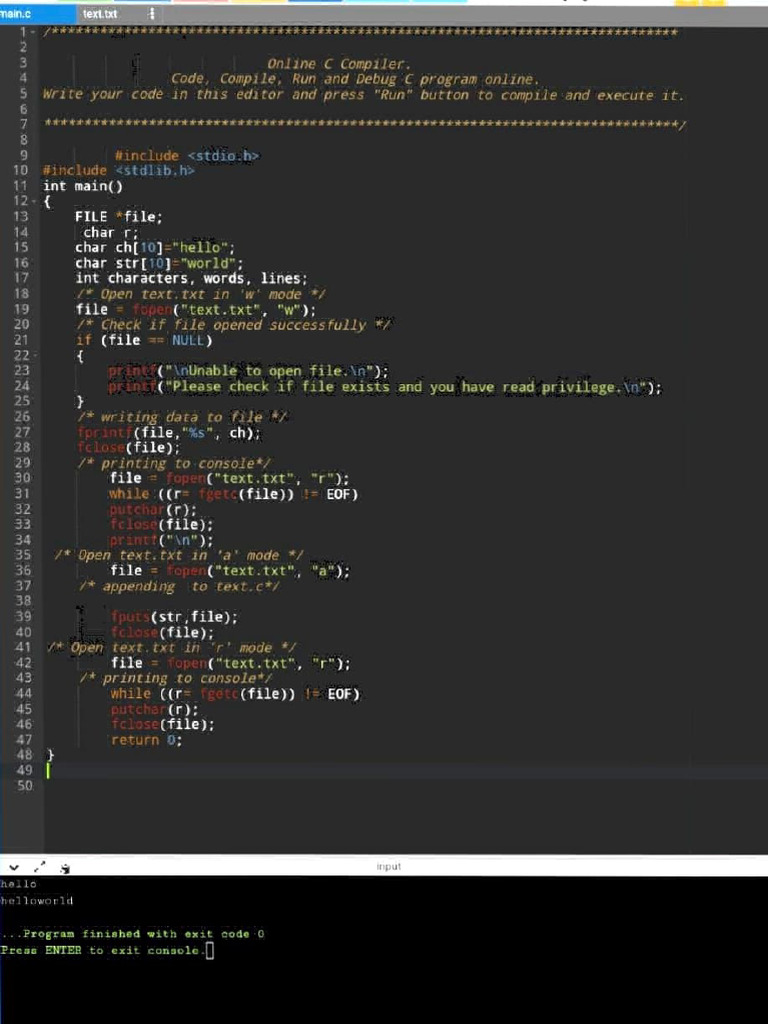The image size is (768, 1024).
Task: Click the 'fputs(str,file);' line
Action: pos(174,616)
